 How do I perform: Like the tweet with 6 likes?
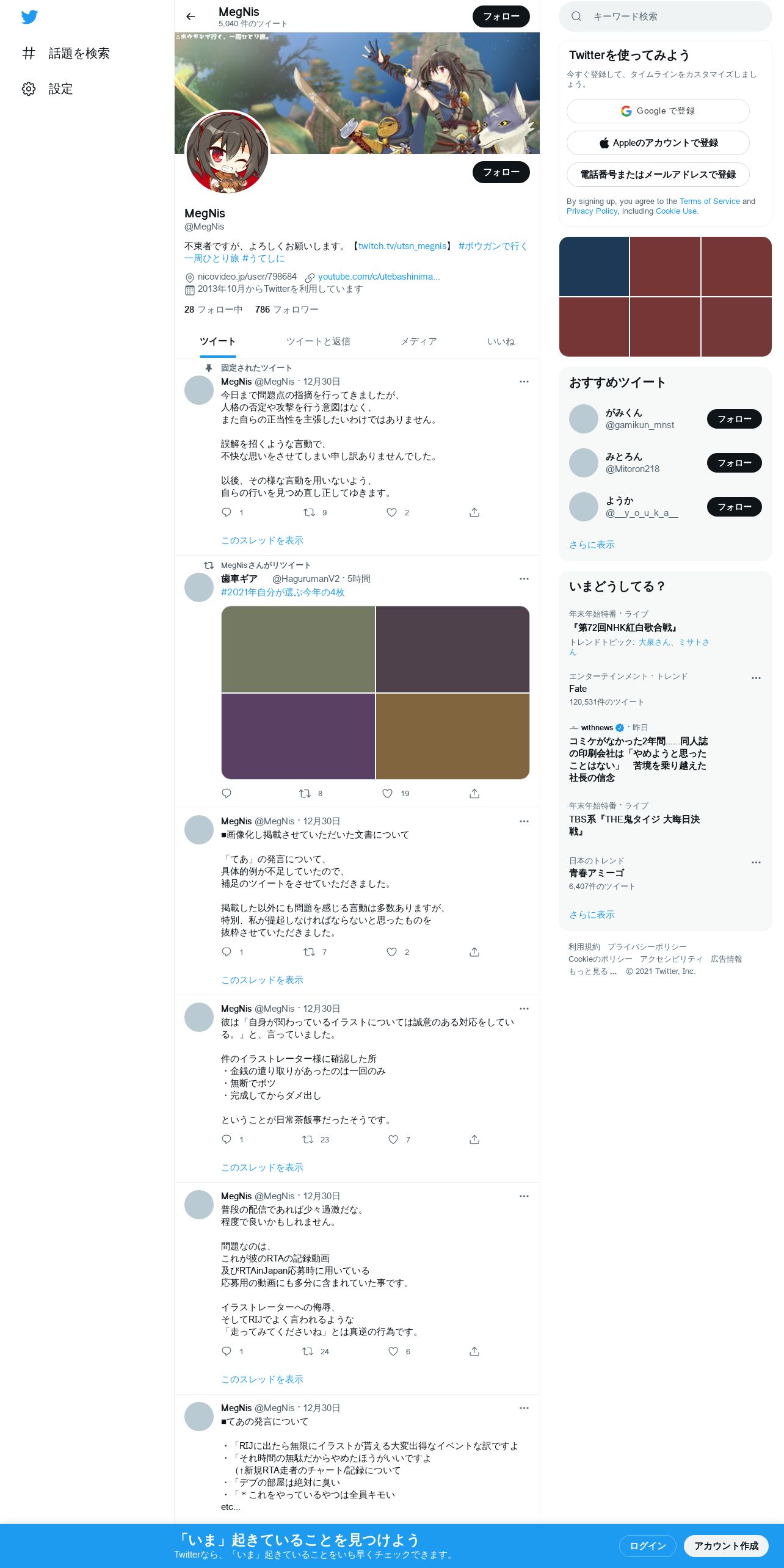393,1351
